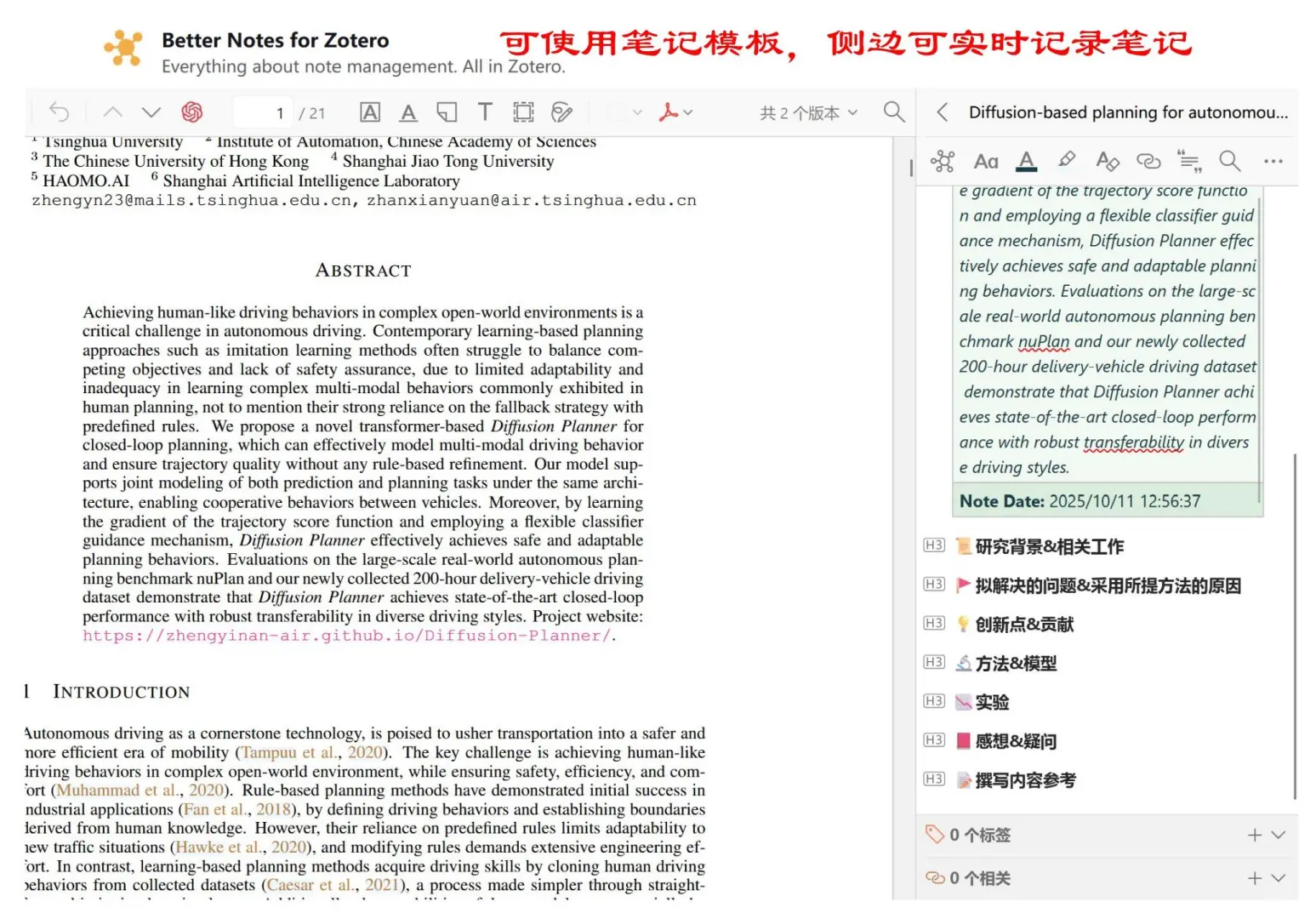Image resolution: width=1316 pixels, height=919 pixels.
Task: Click the Hawke et al., 2020 citation
Action: click(x=241, y=848)
